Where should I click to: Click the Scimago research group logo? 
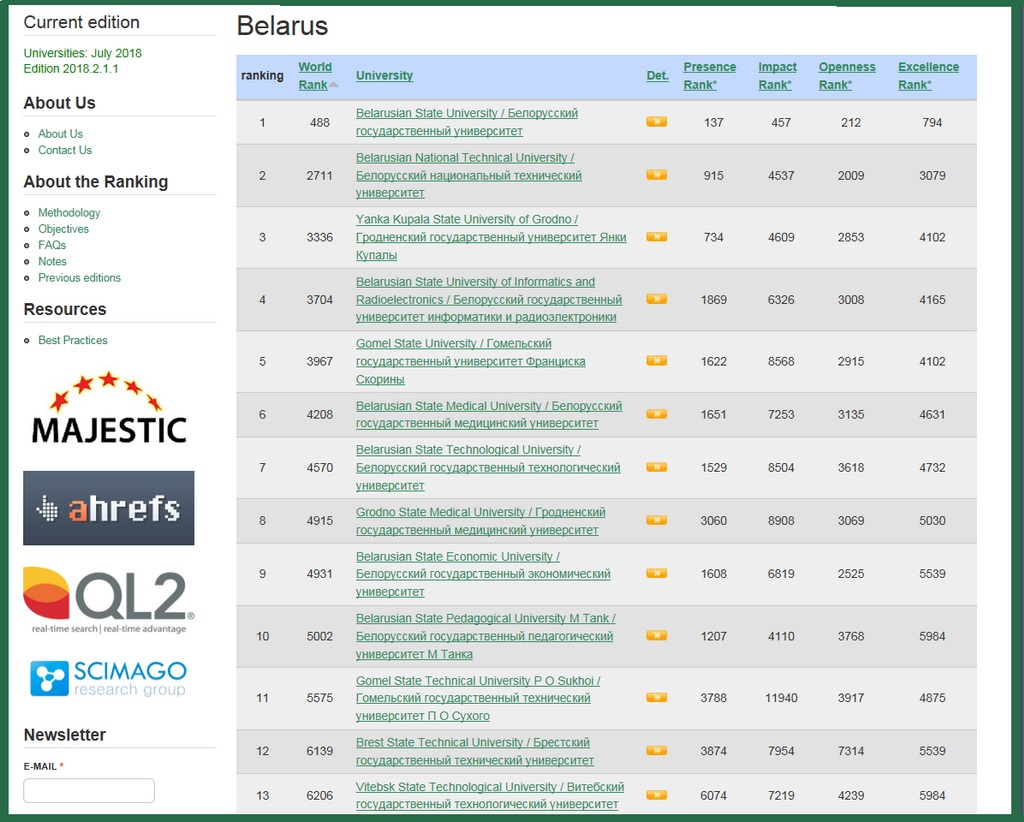pos(108,678)
